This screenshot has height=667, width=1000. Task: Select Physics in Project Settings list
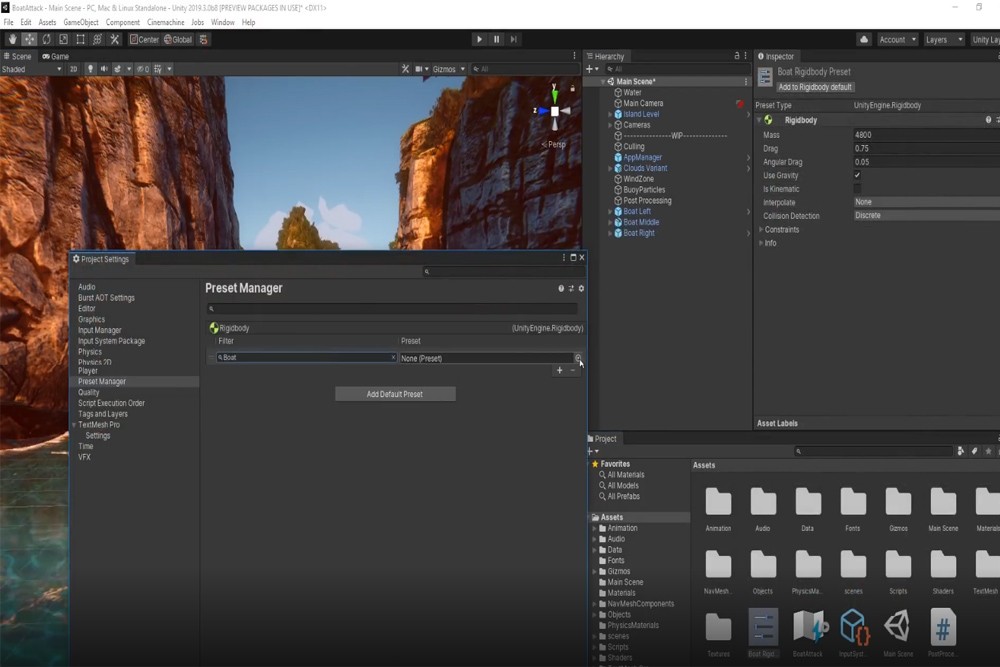90,352
